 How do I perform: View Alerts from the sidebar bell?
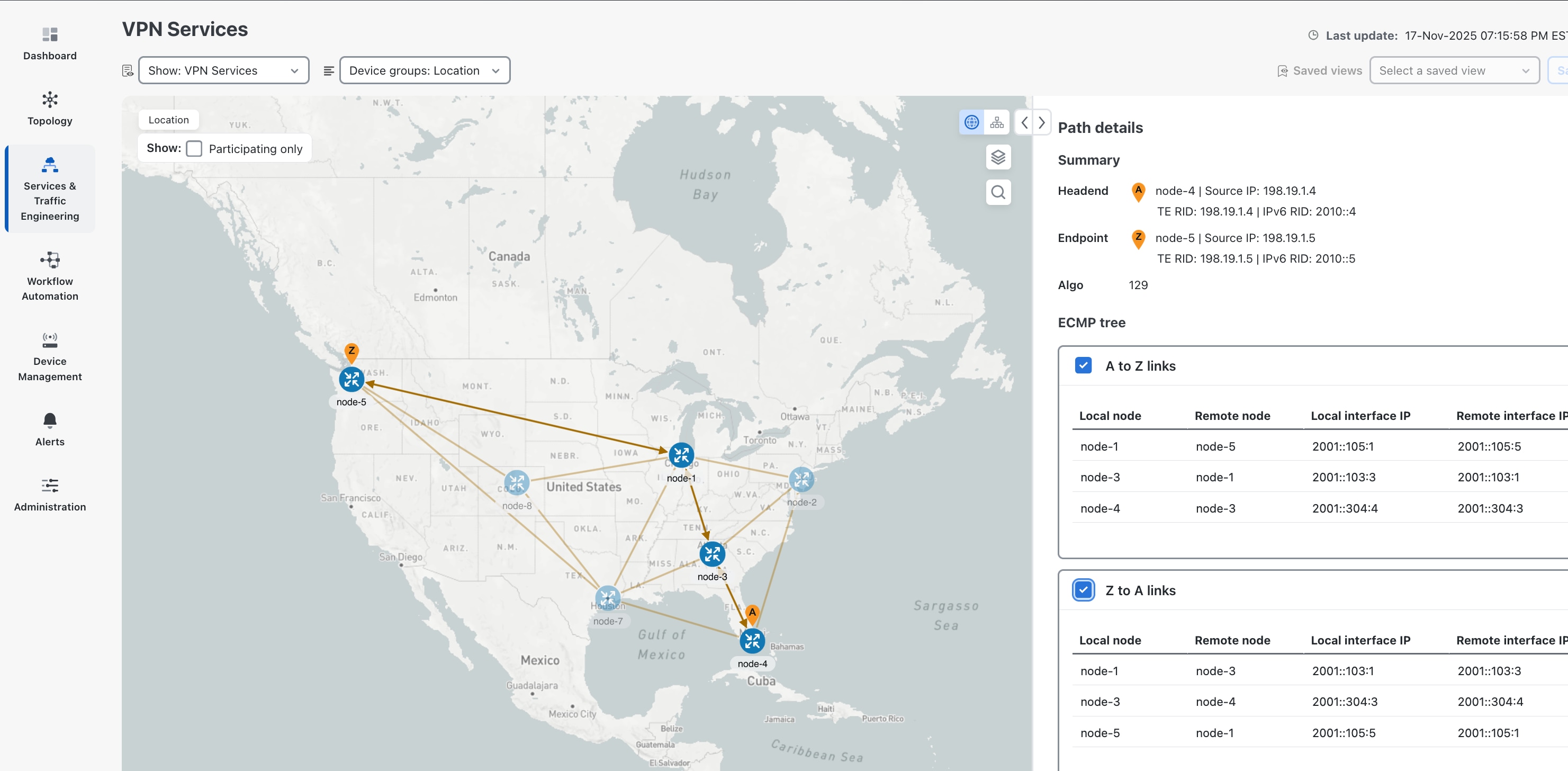[50, 429]
